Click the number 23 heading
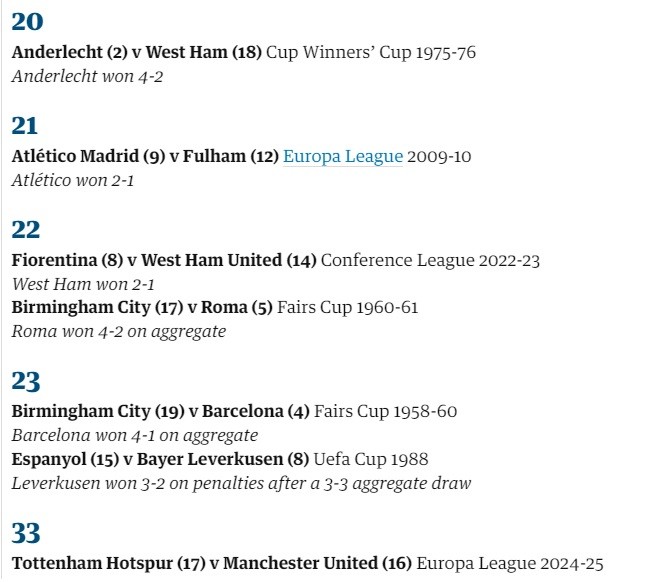The width and height of the screenshot is (647, 582). click(x=26, y=381)
